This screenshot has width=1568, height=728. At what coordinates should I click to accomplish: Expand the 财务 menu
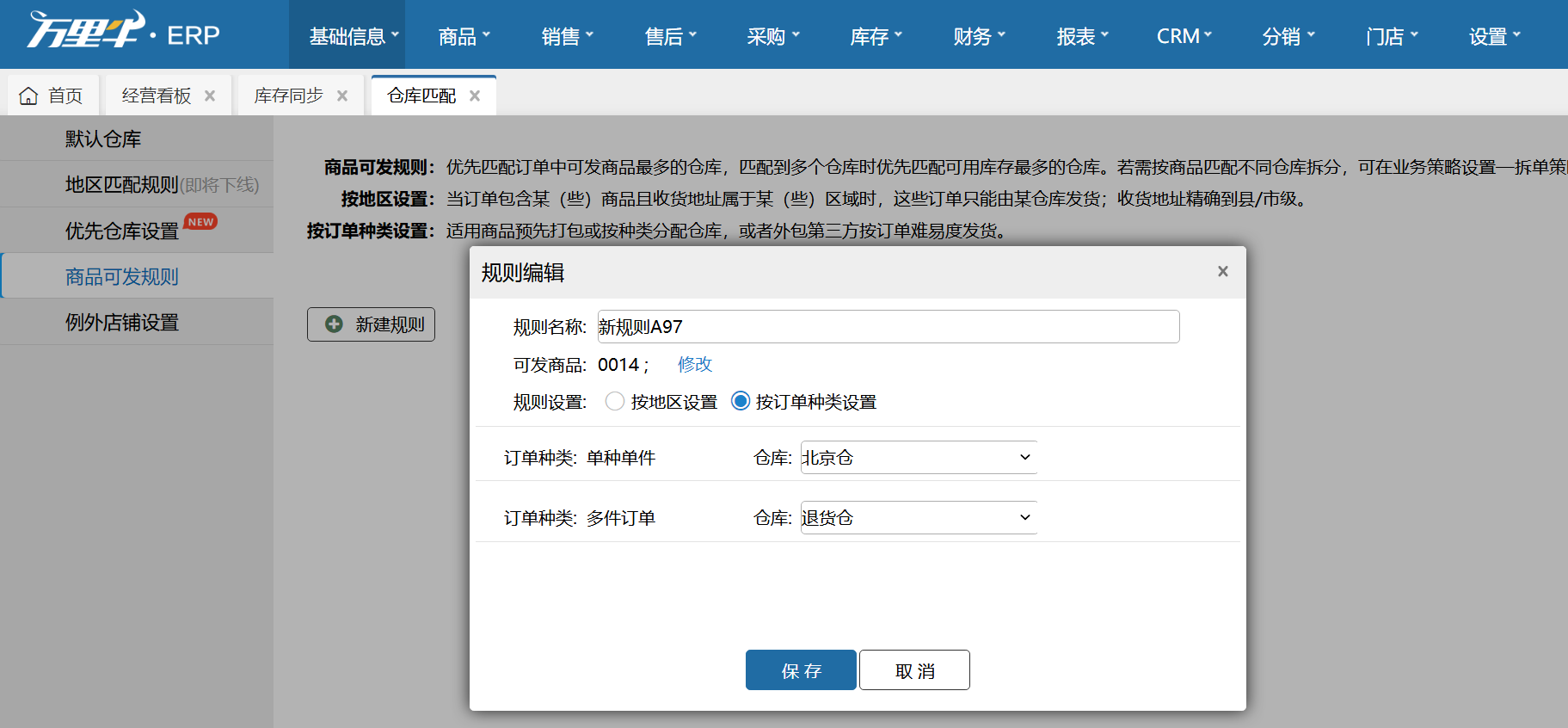coord(980,36)
